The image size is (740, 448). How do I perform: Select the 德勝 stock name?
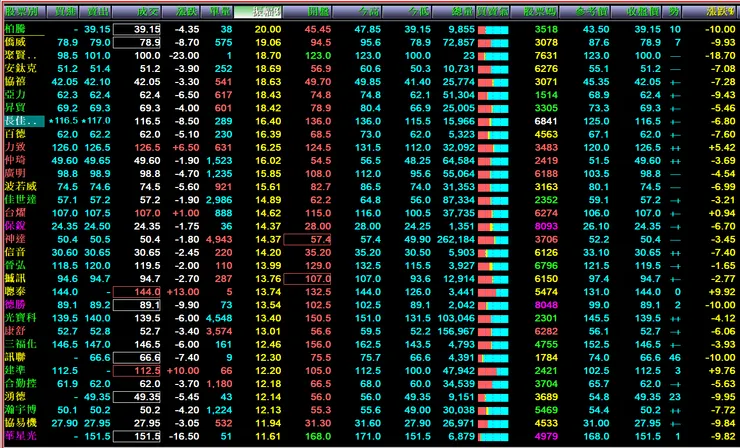tap(15, 305)
